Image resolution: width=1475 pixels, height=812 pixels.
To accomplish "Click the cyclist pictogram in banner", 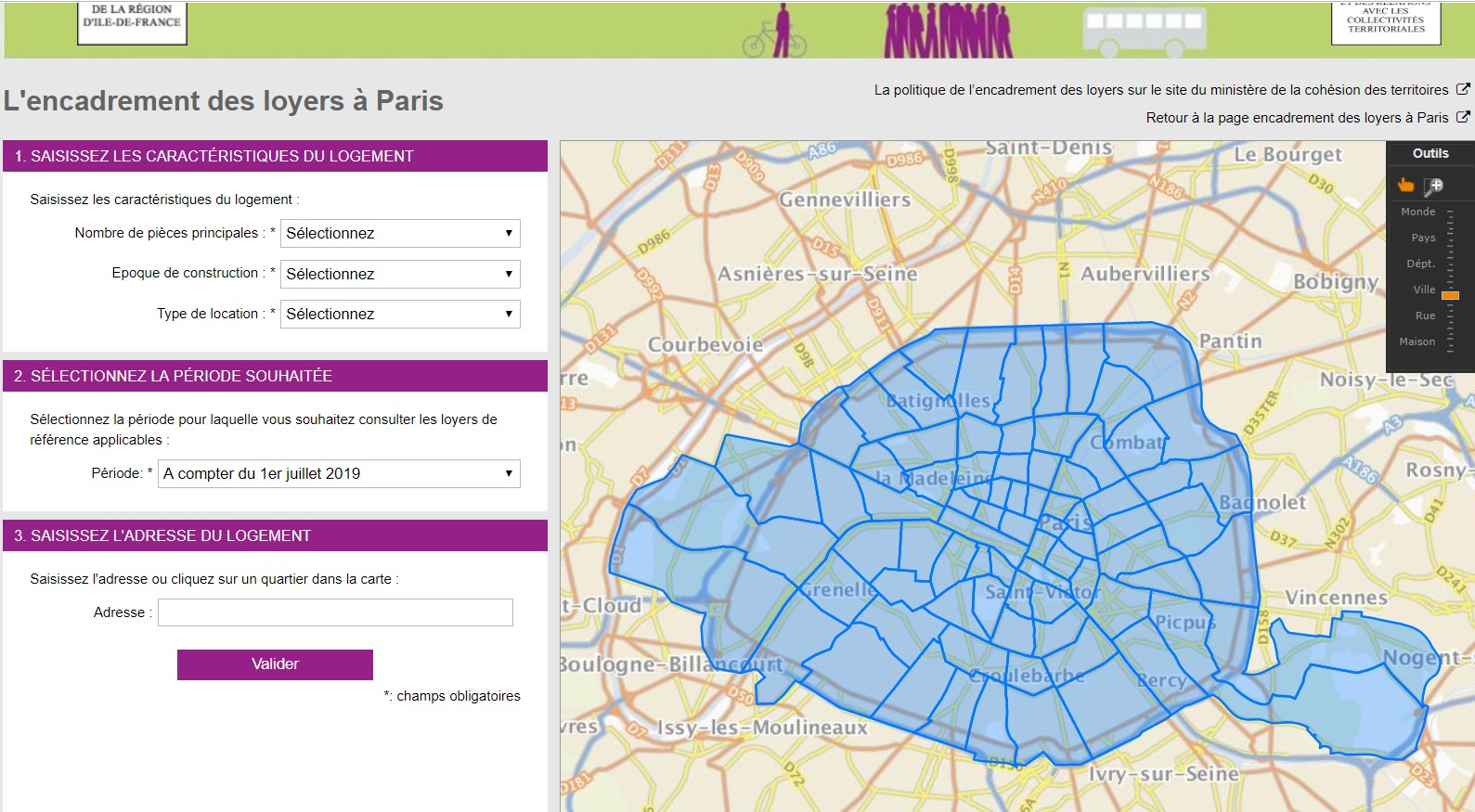I will 774,35.
